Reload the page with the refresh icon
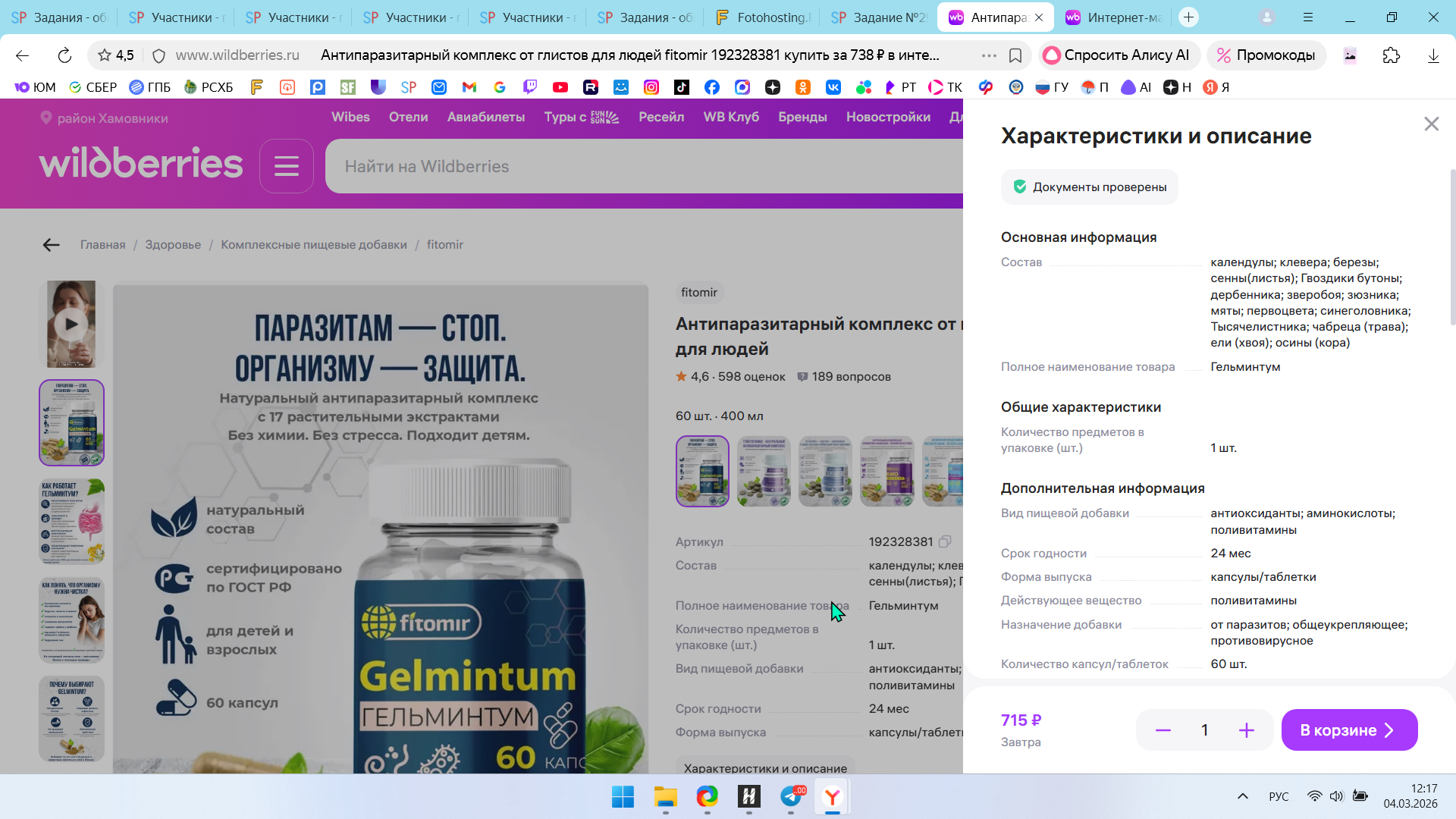 coord(64,55)
